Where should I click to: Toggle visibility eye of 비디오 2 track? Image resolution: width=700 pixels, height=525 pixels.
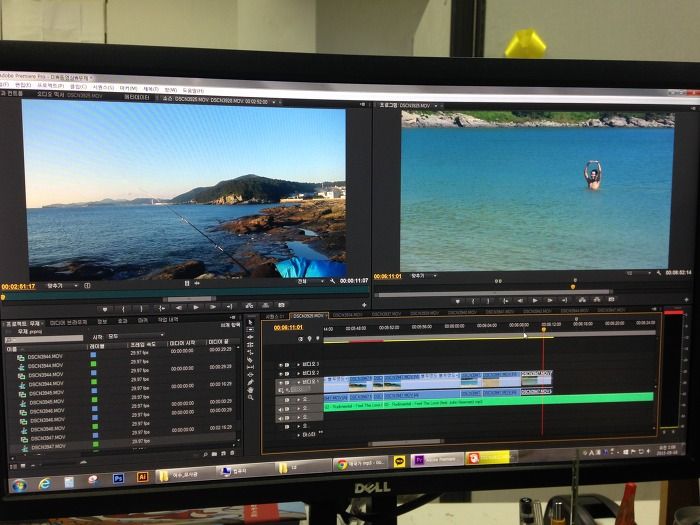[281, 373]
